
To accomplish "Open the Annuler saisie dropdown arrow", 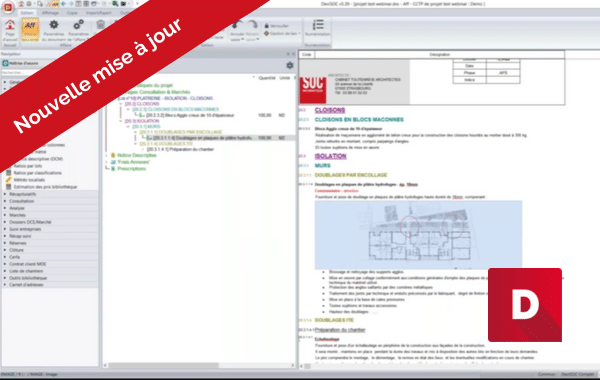I will (x=242, y=39).
